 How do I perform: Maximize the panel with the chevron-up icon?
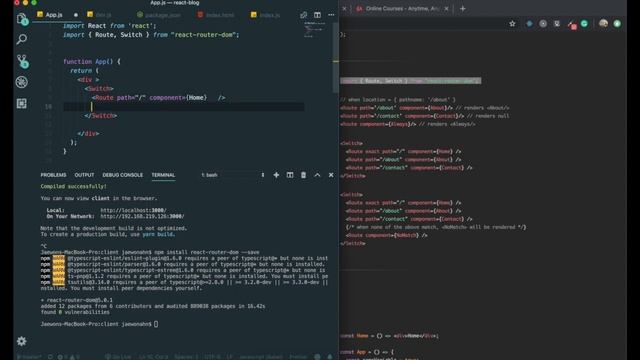coord(317,175)
